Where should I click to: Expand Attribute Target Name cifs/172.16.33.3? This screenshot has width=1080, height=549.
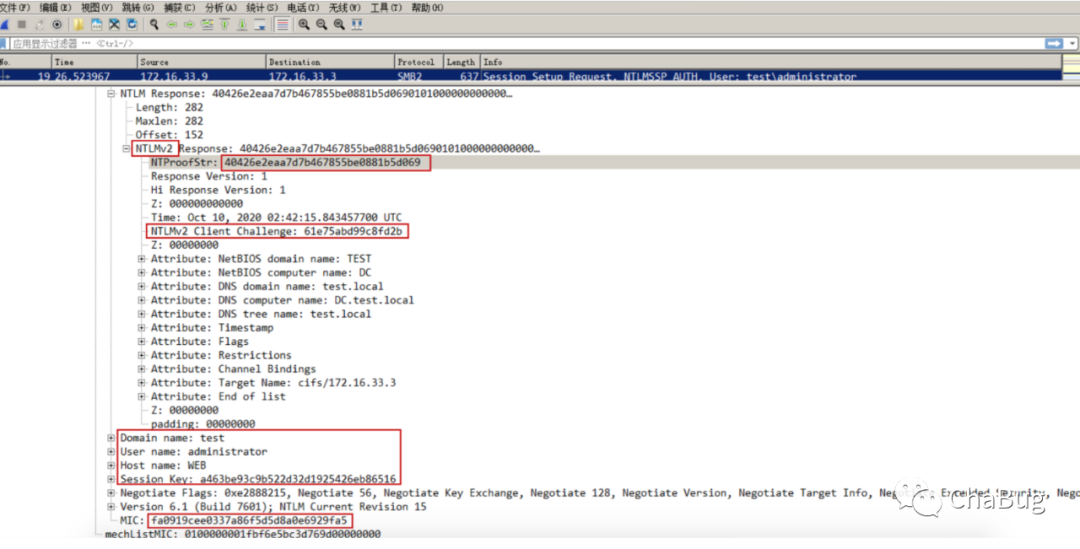(141, 383)
